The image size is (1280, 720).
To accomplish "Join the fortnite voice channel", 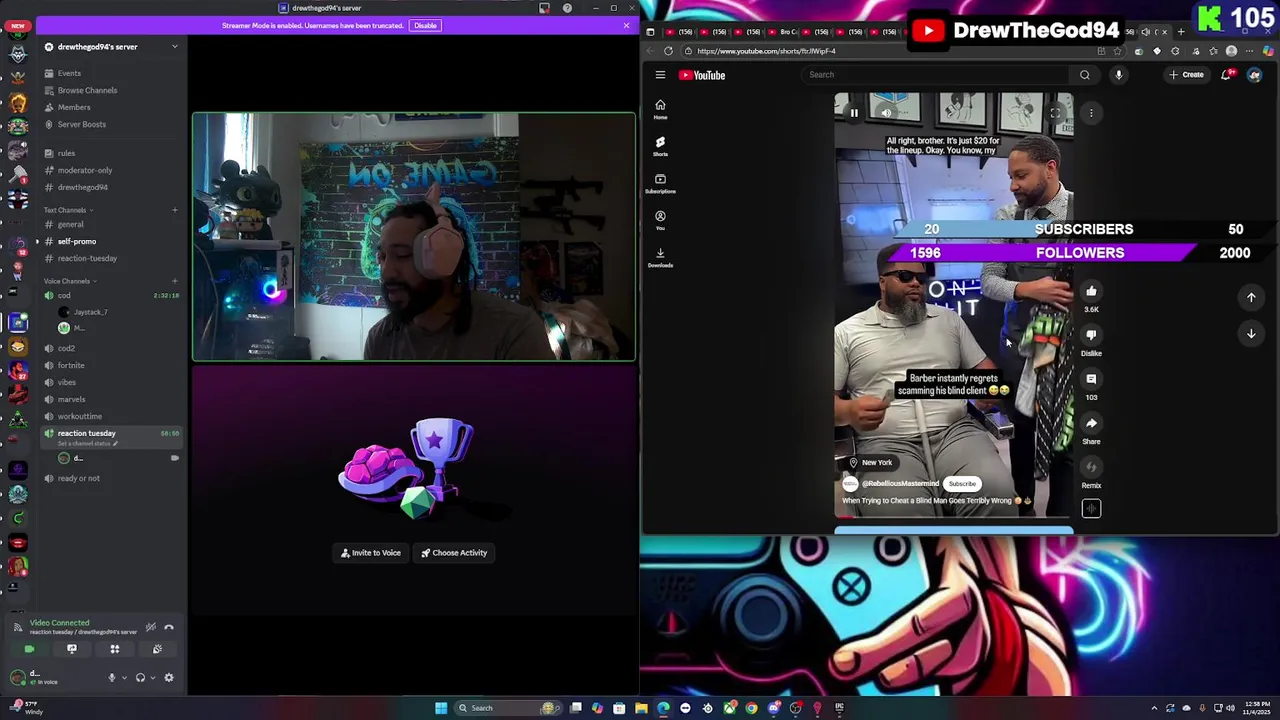I will (x=71, y=365).
